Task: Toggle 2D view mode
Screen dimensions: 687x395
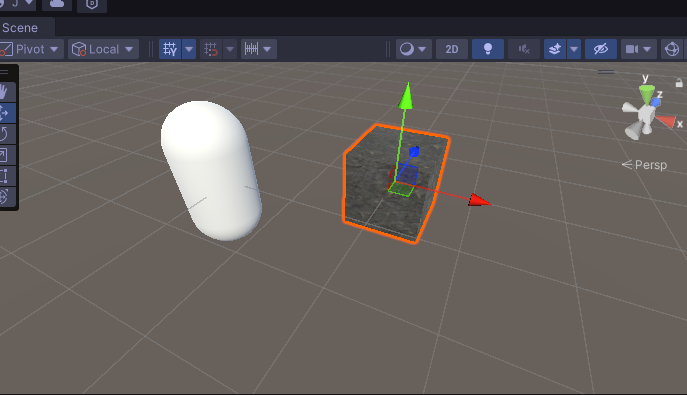Action: 452,49
